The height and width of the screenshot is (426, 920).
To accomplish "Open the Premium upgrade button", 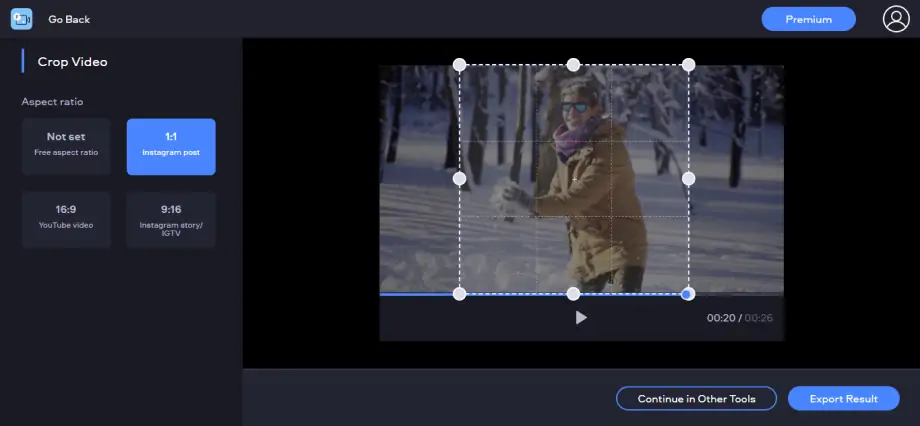I will pyautogui.click(x=809, y=19).
